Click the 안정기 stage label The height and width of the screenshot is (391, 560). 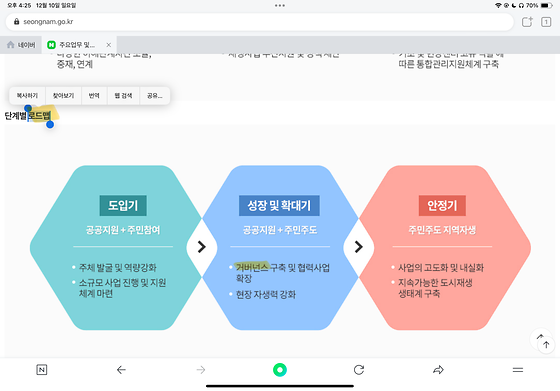[442, 205]
